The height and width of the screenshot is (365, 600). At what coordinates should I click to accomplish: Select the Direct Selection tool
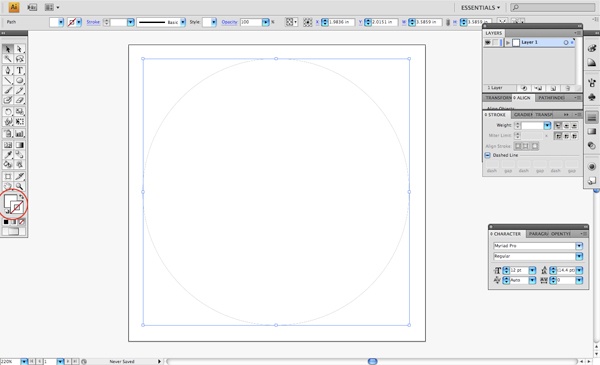[x=20, y=49]
